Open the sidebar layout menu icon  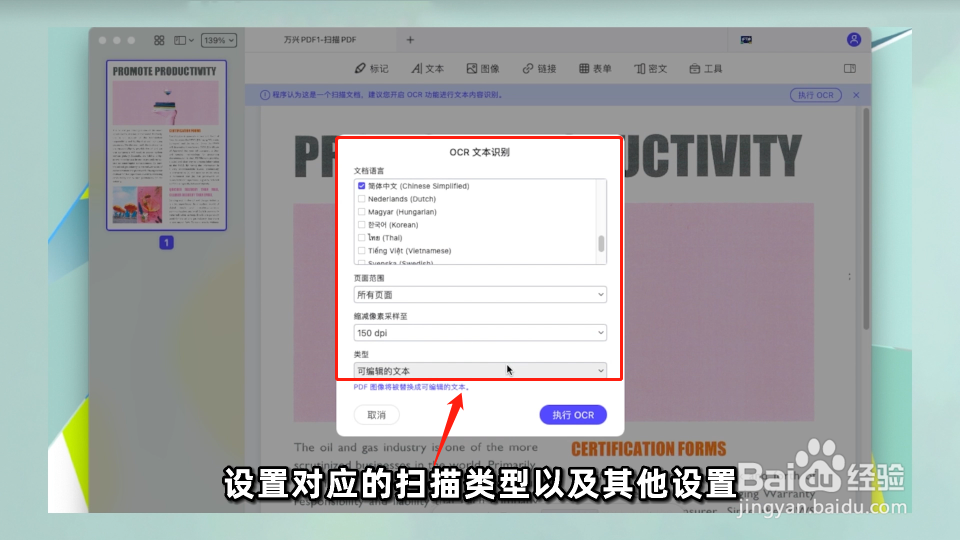tap(184, 40)
